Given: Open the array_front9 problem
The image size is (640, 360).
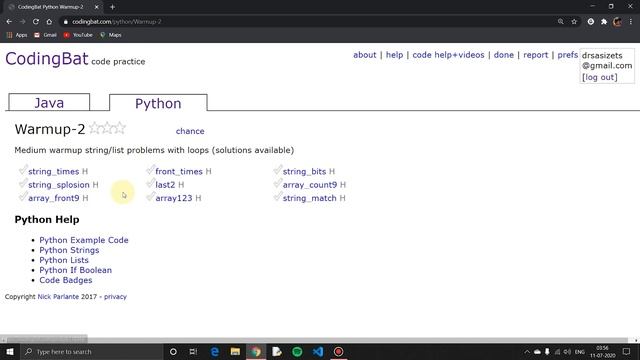Looking at the screenshot, I should click(x=54, y=198).
